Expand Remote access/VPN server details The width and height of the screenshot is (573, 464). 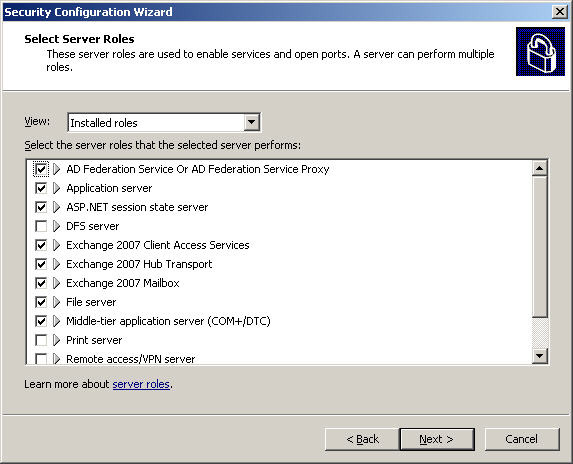[56, 359]
